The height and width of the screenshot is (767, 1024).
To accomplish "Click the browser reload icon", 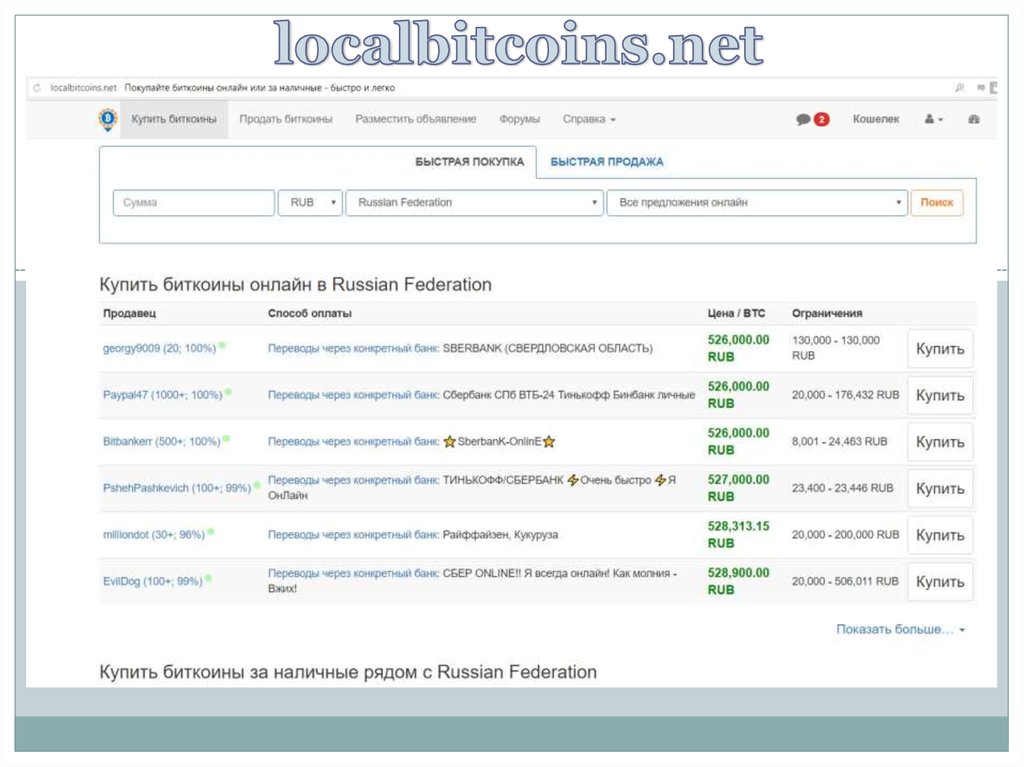I will [x=36, y=88].
